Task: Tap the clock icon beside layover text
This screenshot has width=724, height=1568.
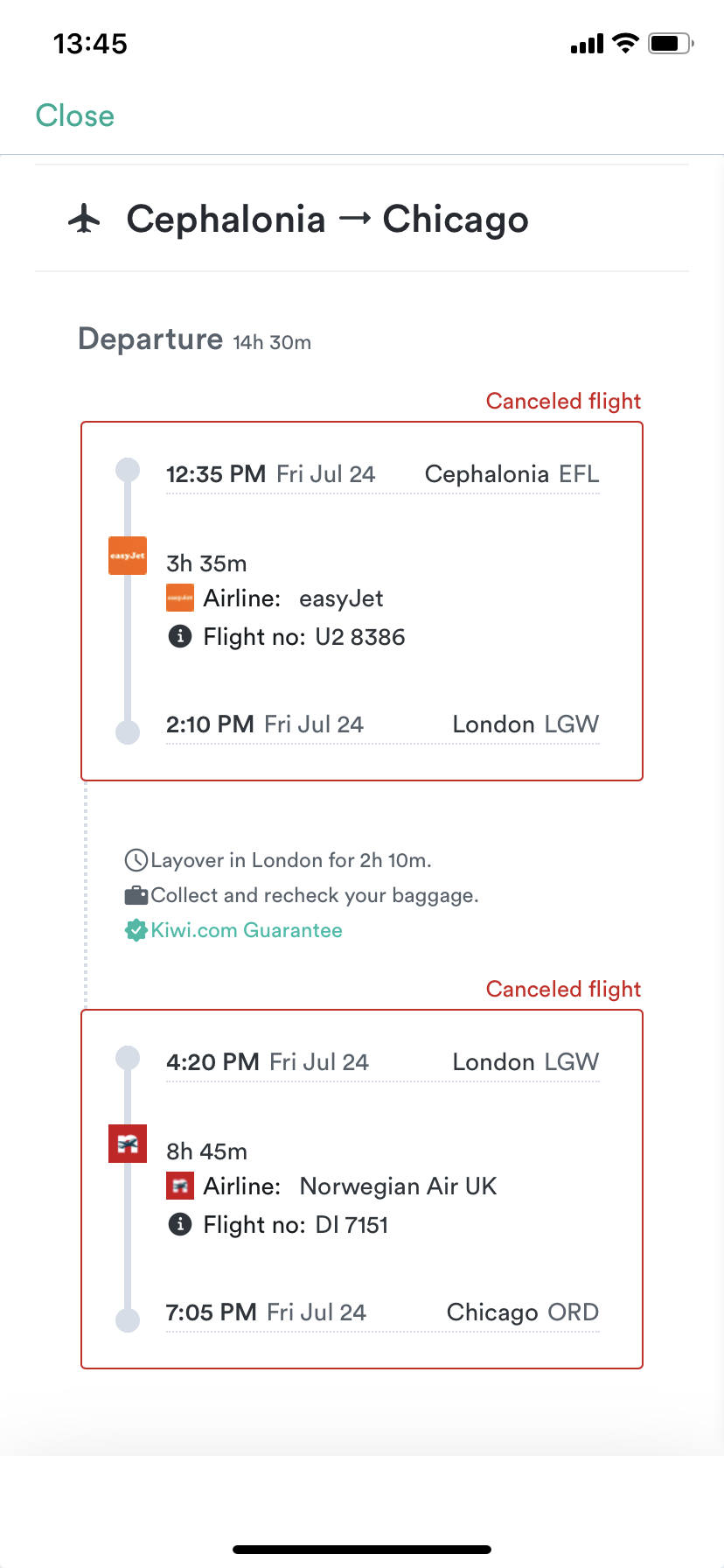Action: [136, 860]
